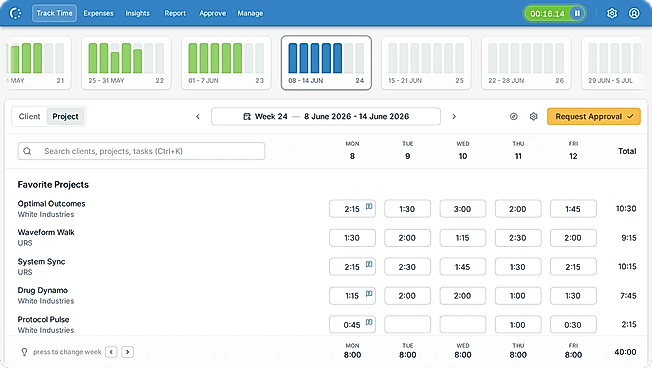This screenshot has height=368, width=652.
Task: Select partially visible week 21 MAY card
Action: (38, 63)
